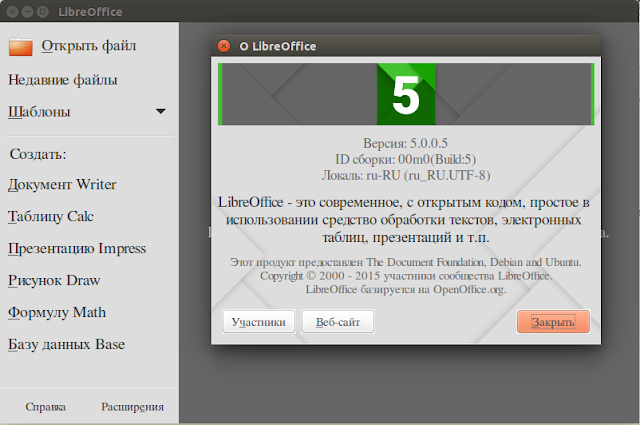Create a new Рисунок Draw

[54, 280]
